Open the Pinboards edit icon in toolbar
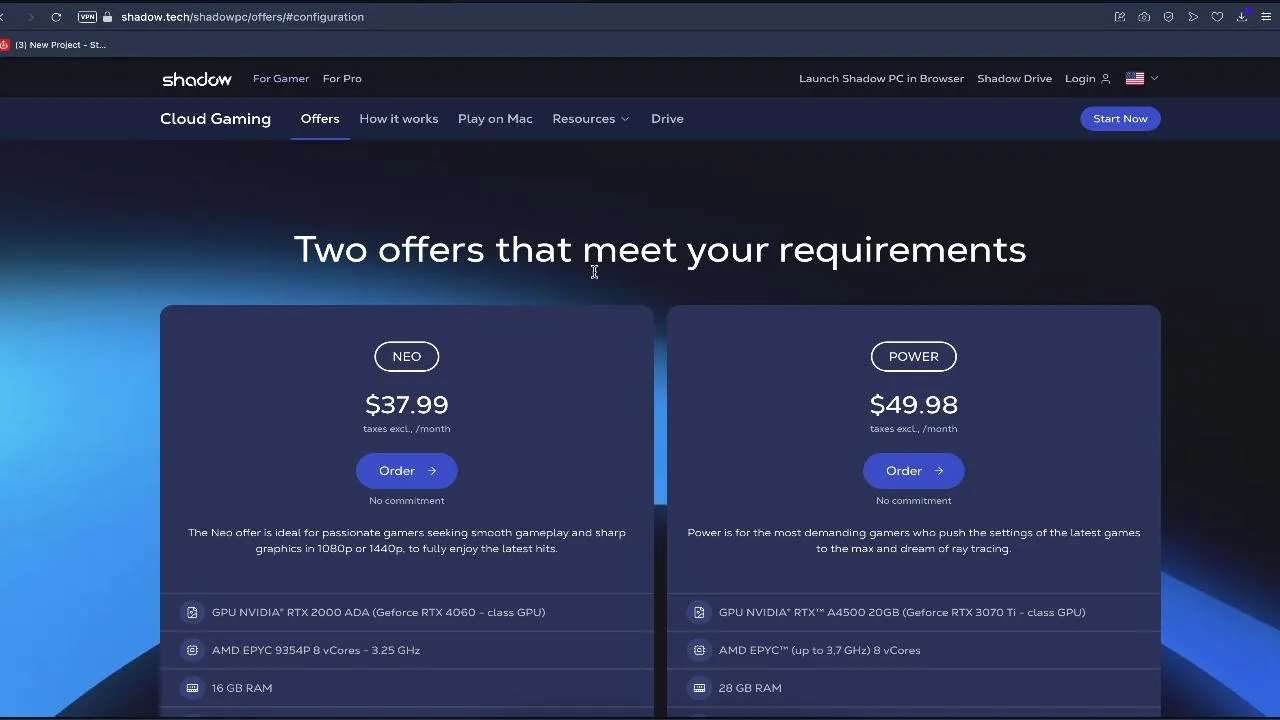 click(x=1120, y=17)
